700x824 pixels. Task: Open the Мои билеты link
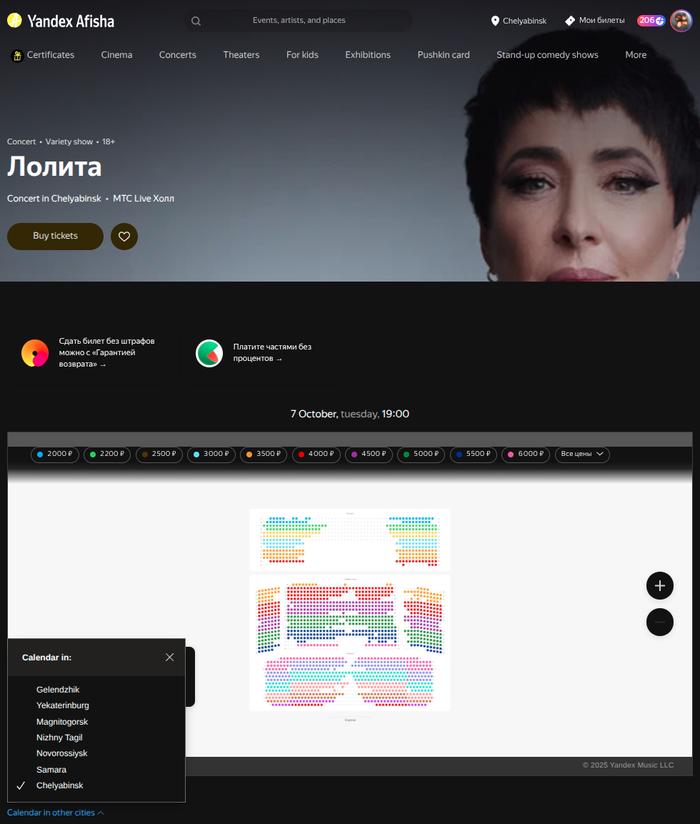click(x=595, y=20)
